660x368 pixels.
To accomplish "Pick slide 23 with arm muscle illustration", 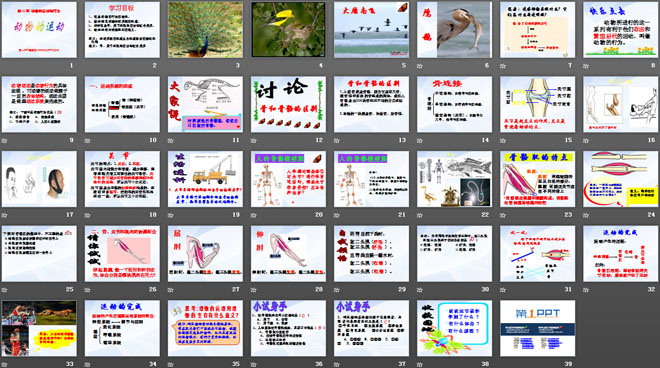I will click(538, 179).
